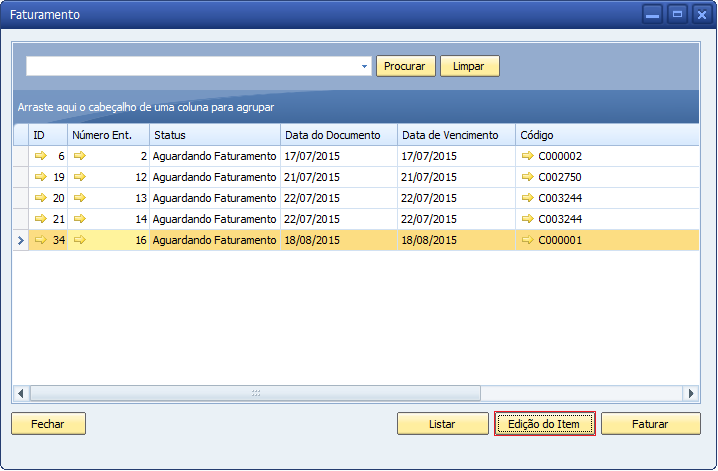The width and height of the screenshot is (718, 471).
Task: Open link arrow of C003244 dated 22/07/2015, ID 20
Action: [x=528, y=198]
